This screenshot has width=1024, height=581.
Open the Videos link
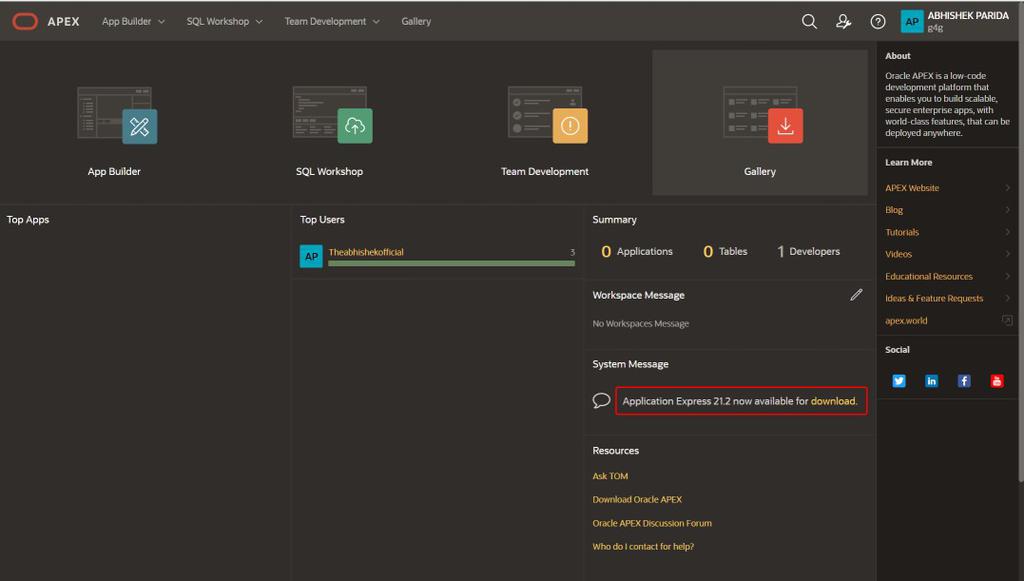[898, 254]
